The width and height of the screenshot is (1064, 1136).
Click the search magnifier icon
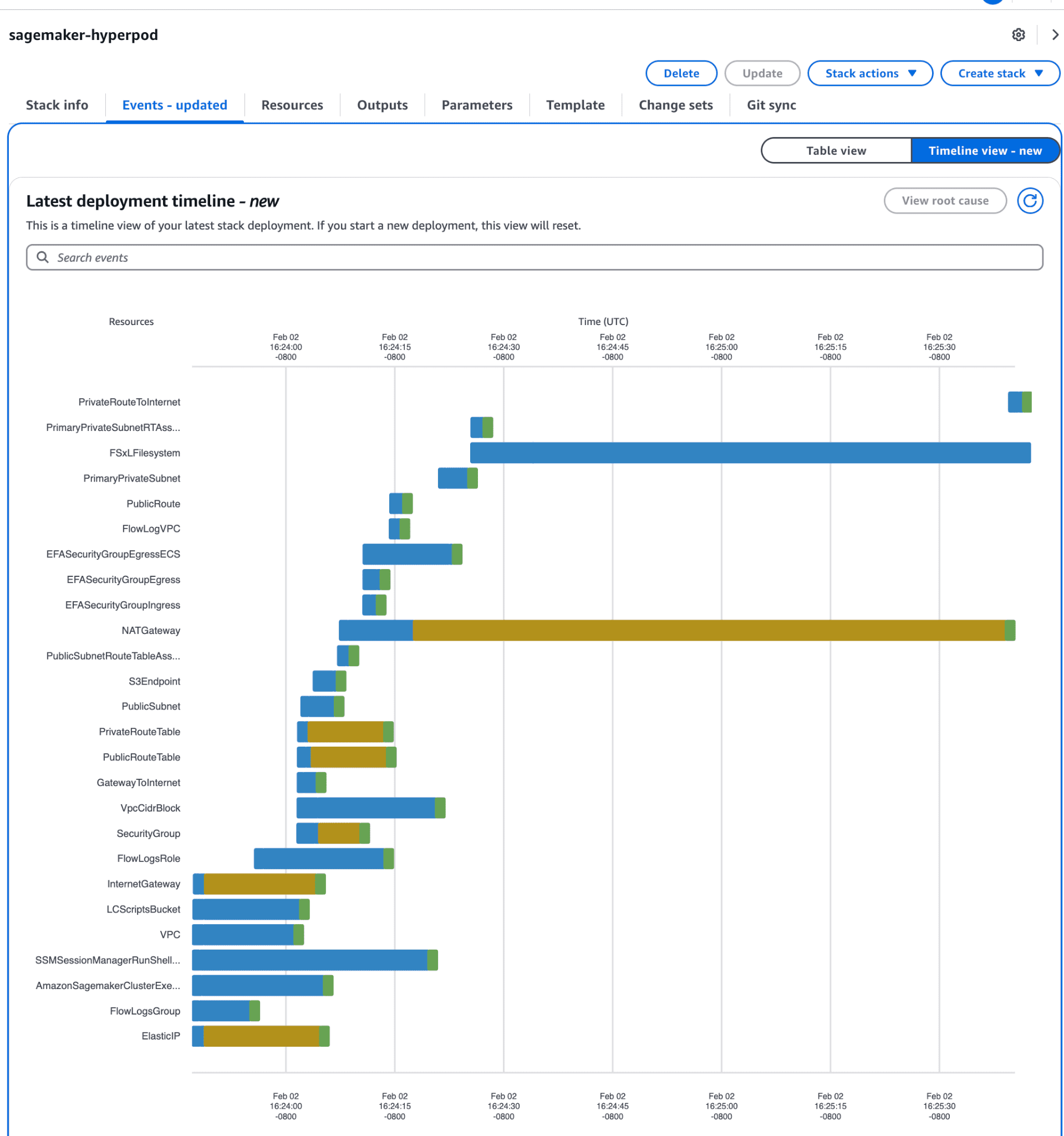pyautogui.click(x=42, y=257)
